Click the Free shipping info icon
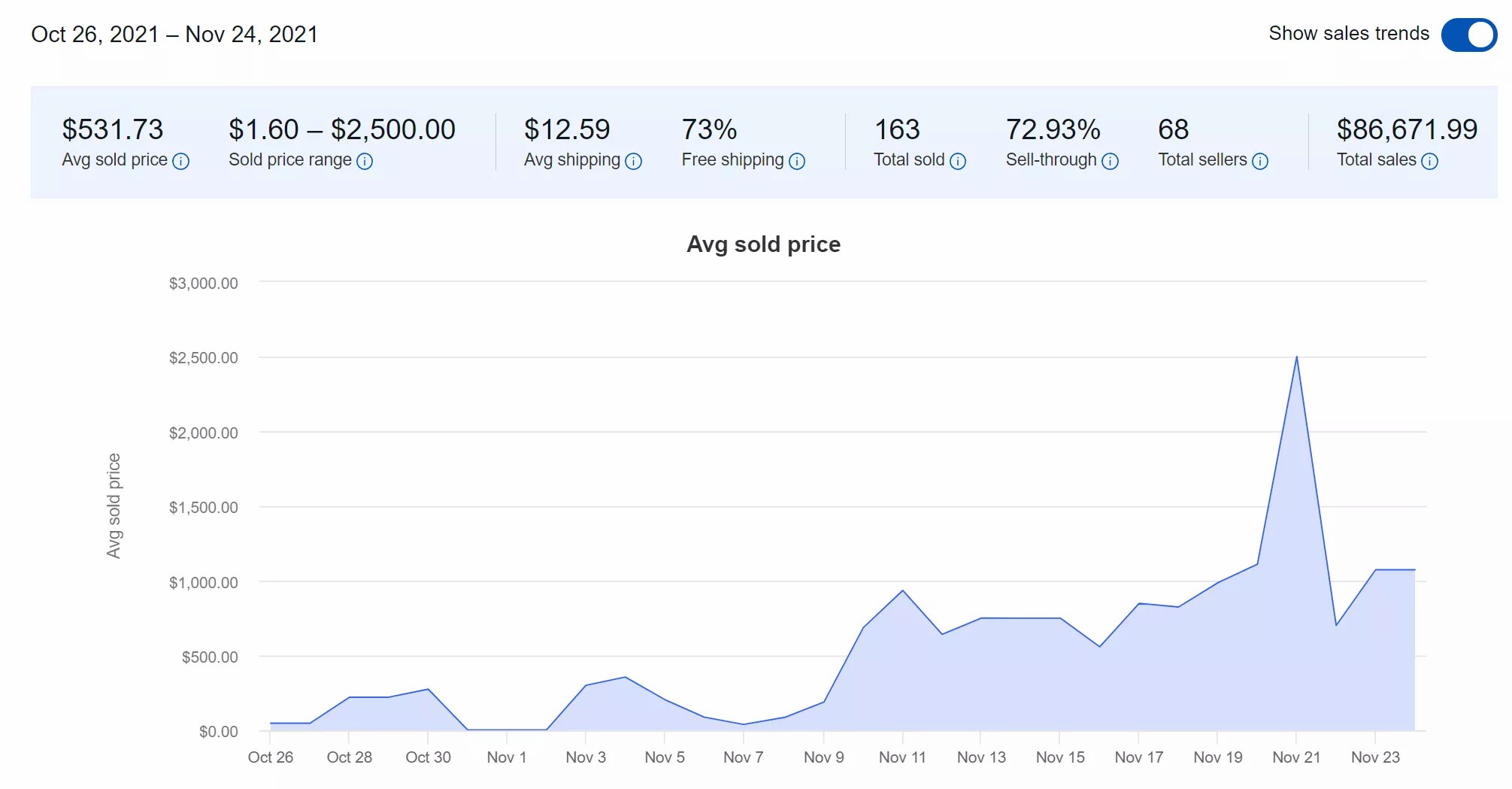This screenshot has width=1512, height=789. click(x=797, y=161)
